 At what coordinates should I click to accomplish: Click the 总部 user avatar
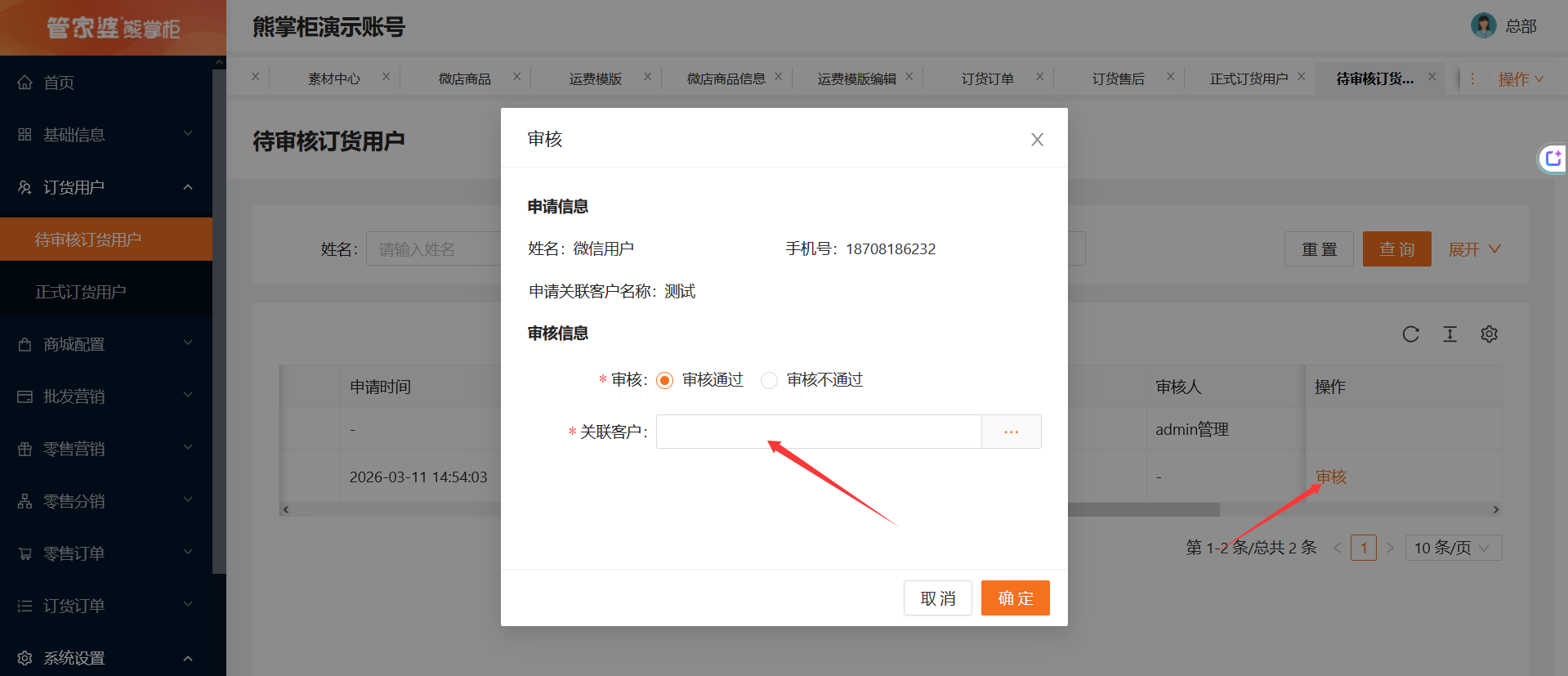(x=1483, y=26)
